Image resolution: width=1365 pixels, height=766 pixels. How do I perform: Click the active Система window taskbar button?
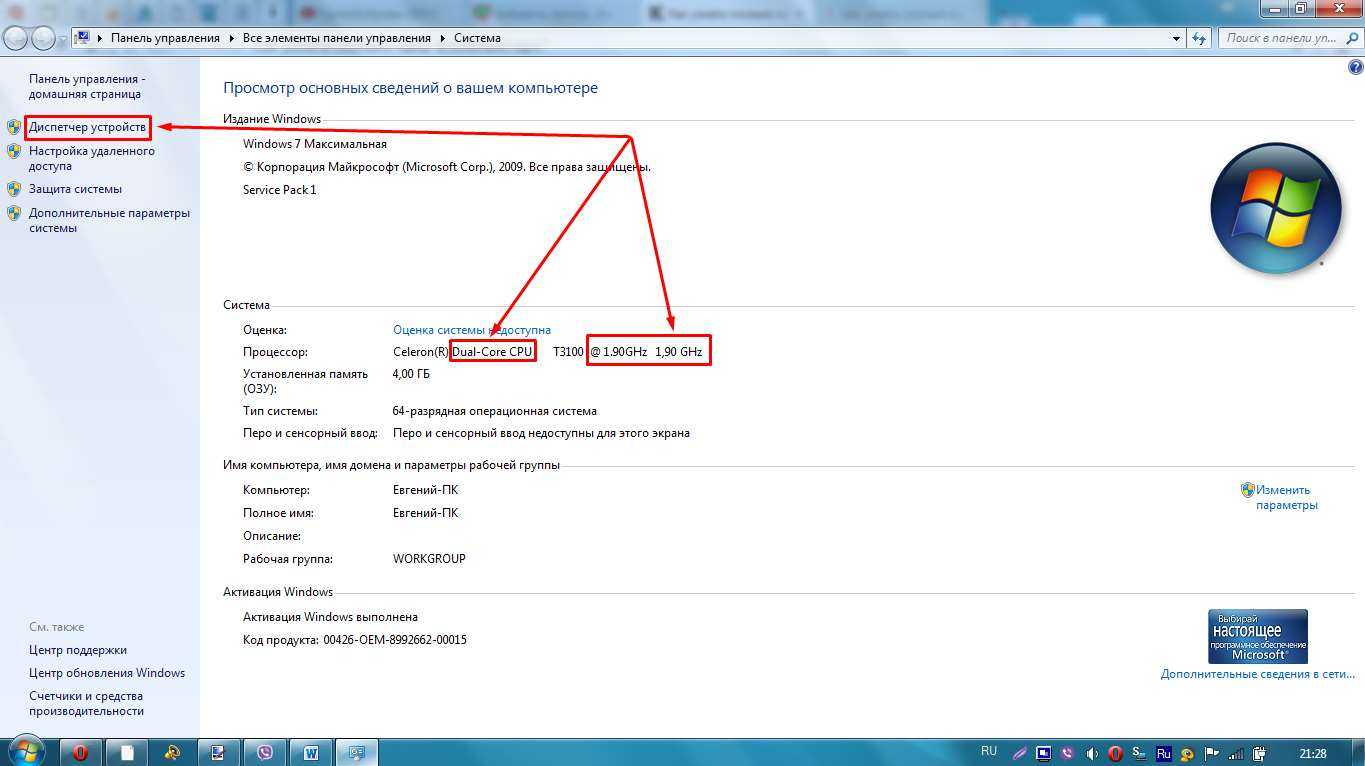click(x=357, y=752)
